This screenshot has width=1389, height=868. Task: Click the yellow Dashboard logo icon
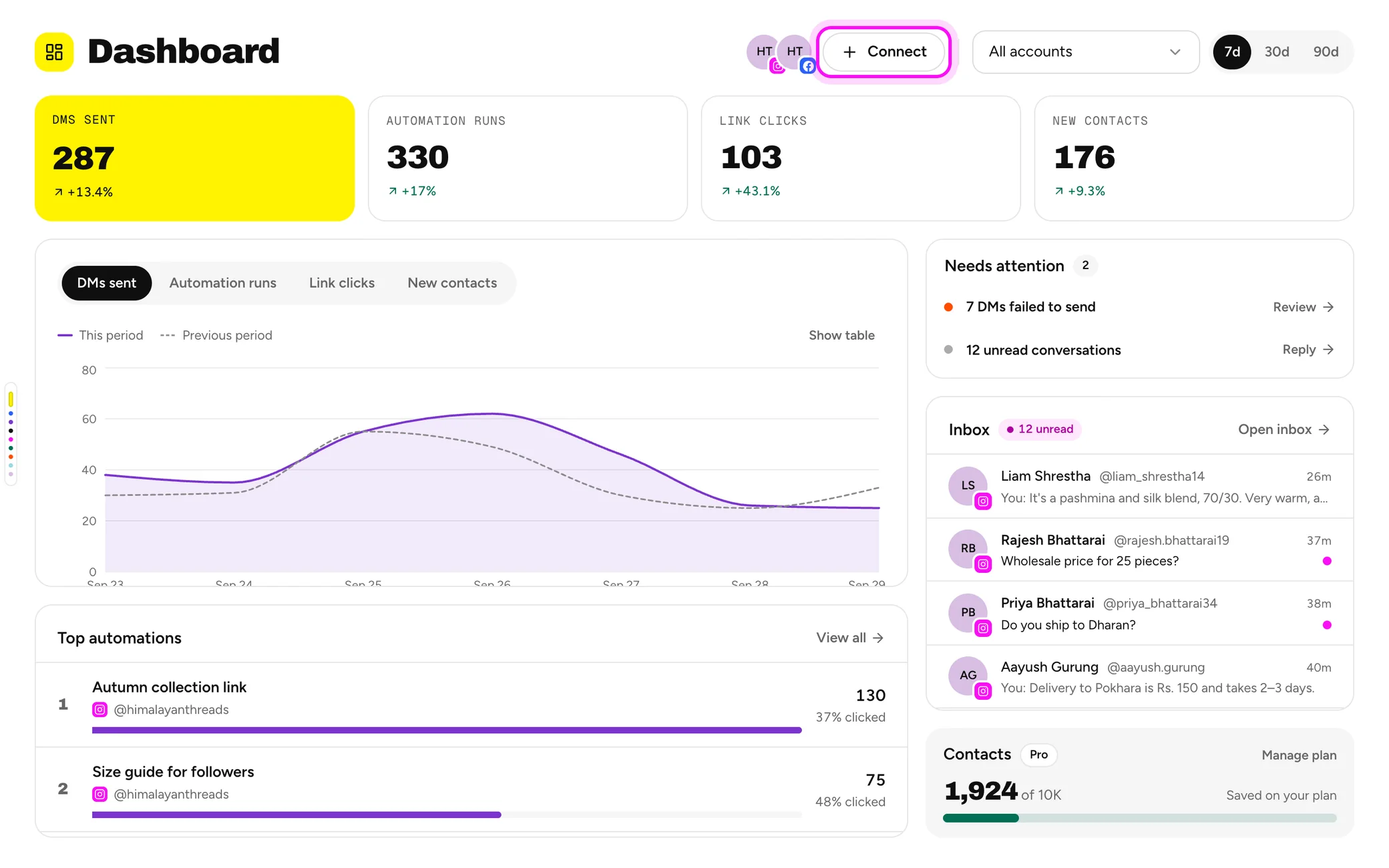54,51
